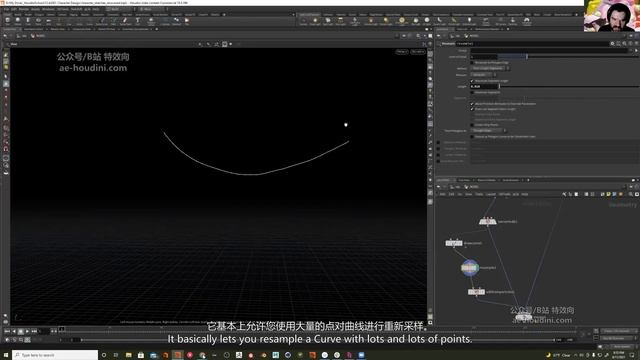
Task: Open the File menu
Action: 7,9
